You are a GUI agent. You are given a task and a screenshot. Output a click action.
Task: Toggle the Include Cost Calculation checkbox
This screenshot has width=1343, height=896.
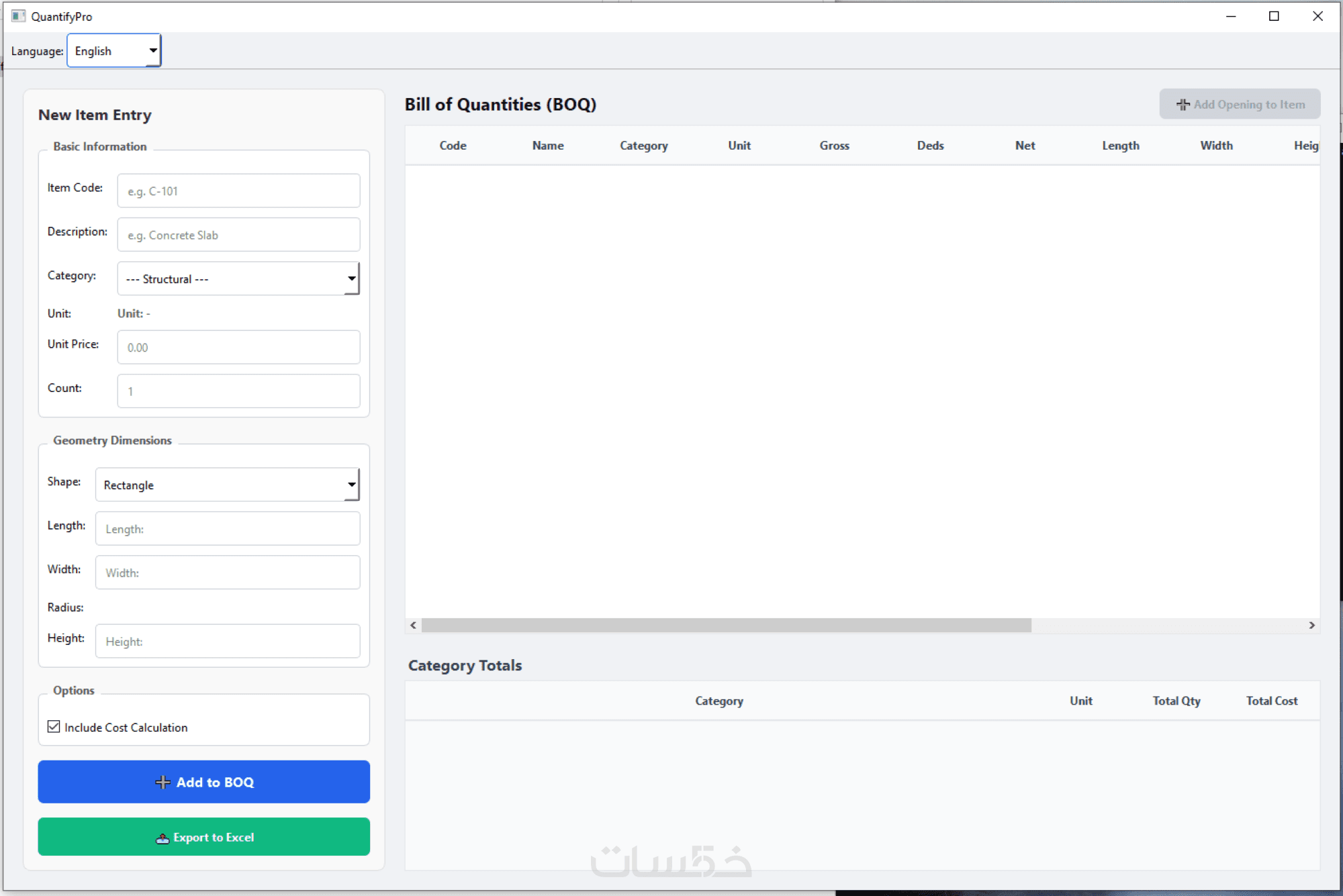coord(54,727)
